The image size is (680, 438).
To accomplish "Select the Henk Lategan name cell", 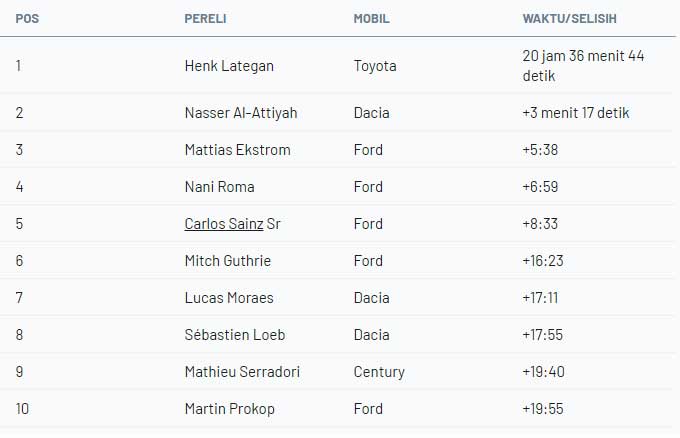I will point(229,66).
